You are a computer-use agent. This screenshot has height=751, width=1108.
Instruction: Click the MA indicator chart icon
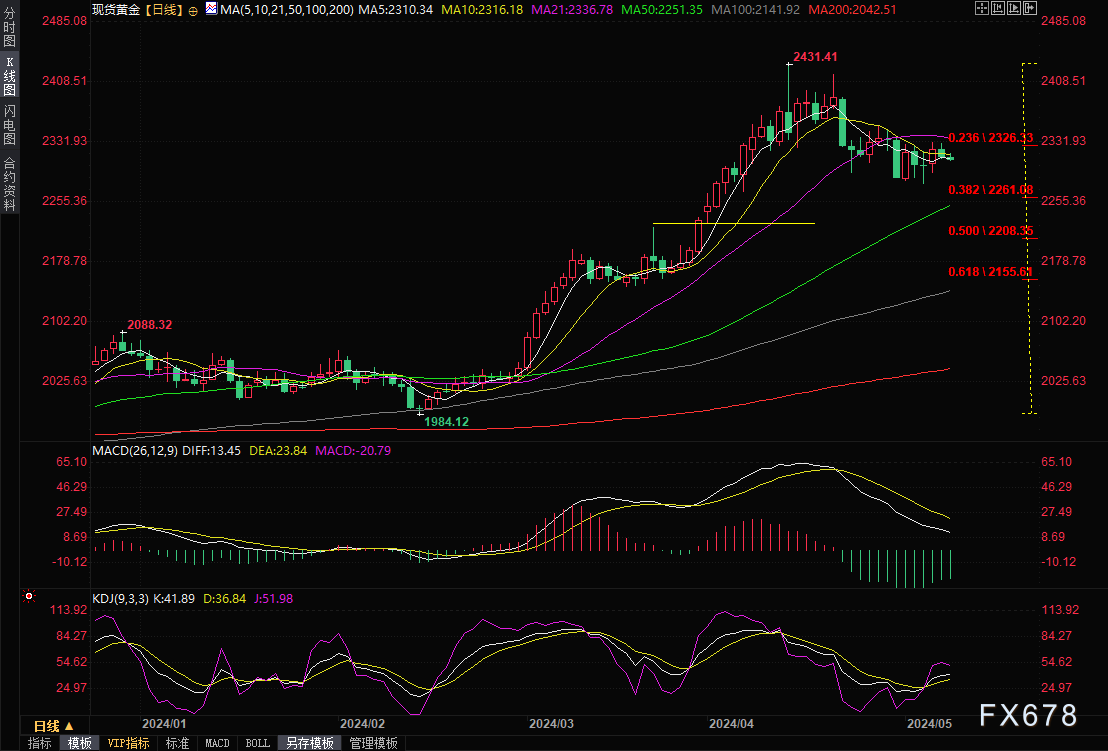210,9
